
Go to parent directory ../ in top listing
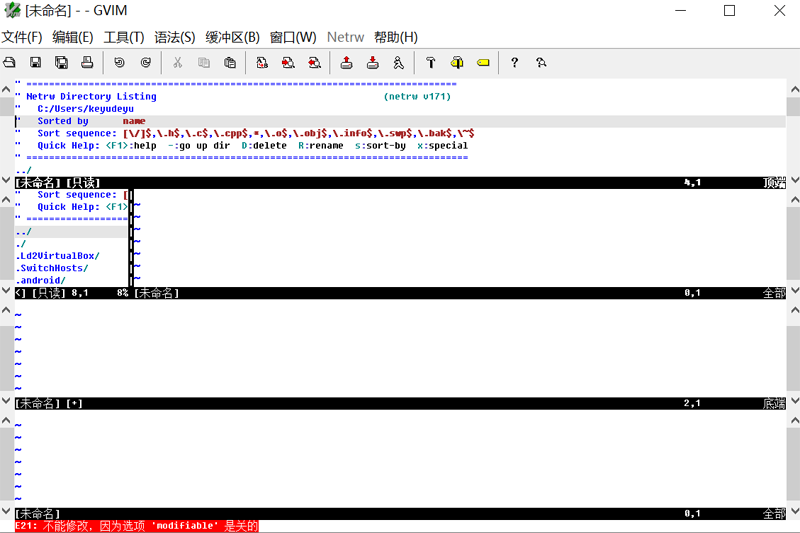point(23,170)
